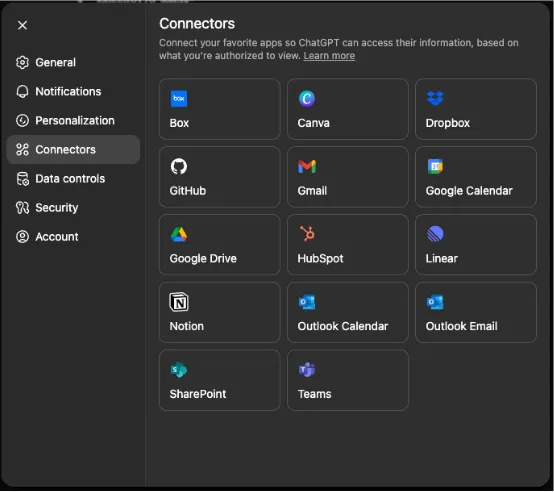Open the Google Calendar icon
The image size is (554, 492).
[x=435, y=166]
